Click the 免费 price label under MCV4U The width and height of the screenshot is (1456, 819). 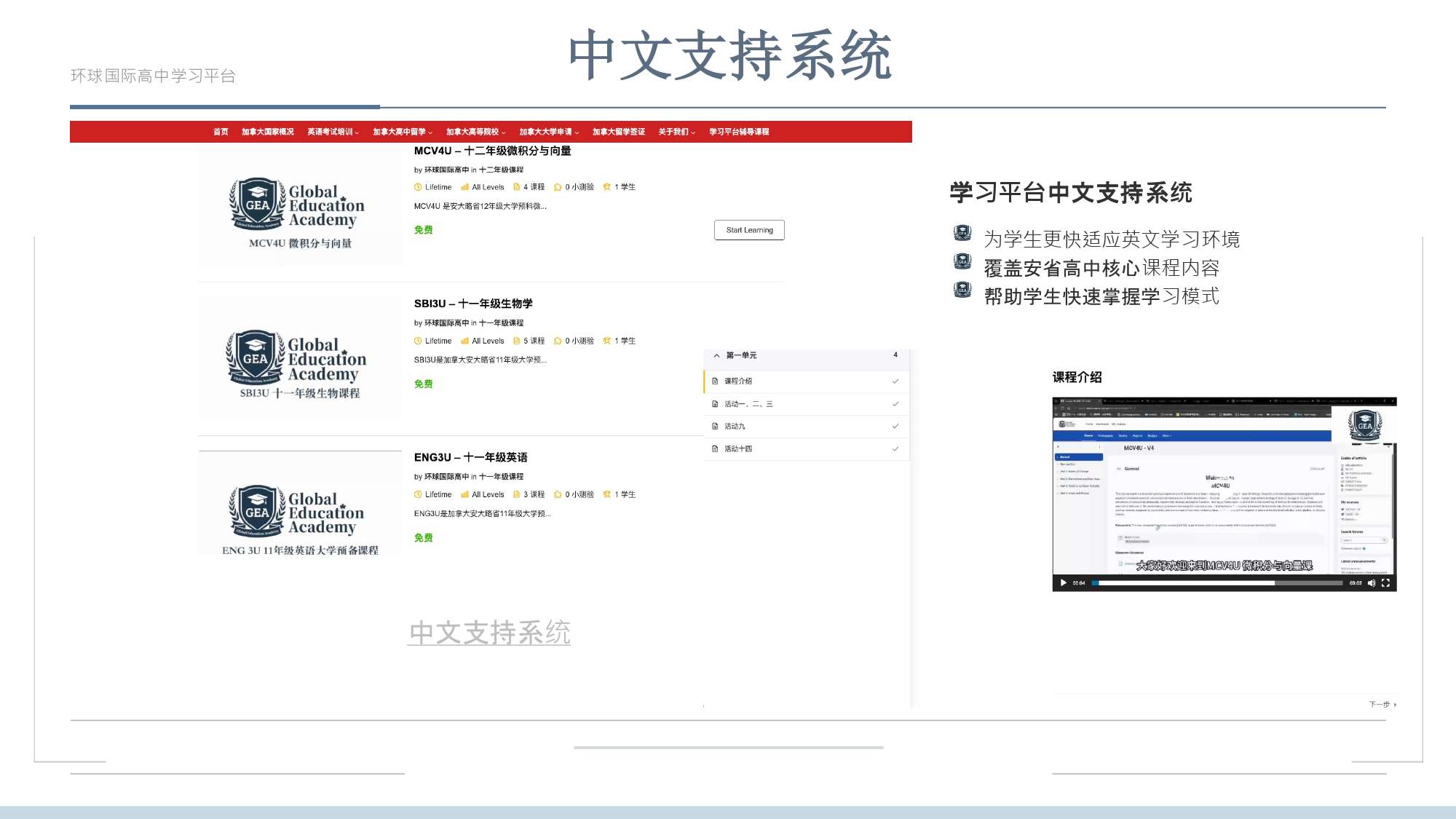pyautogui.click(x=424, y=230)
